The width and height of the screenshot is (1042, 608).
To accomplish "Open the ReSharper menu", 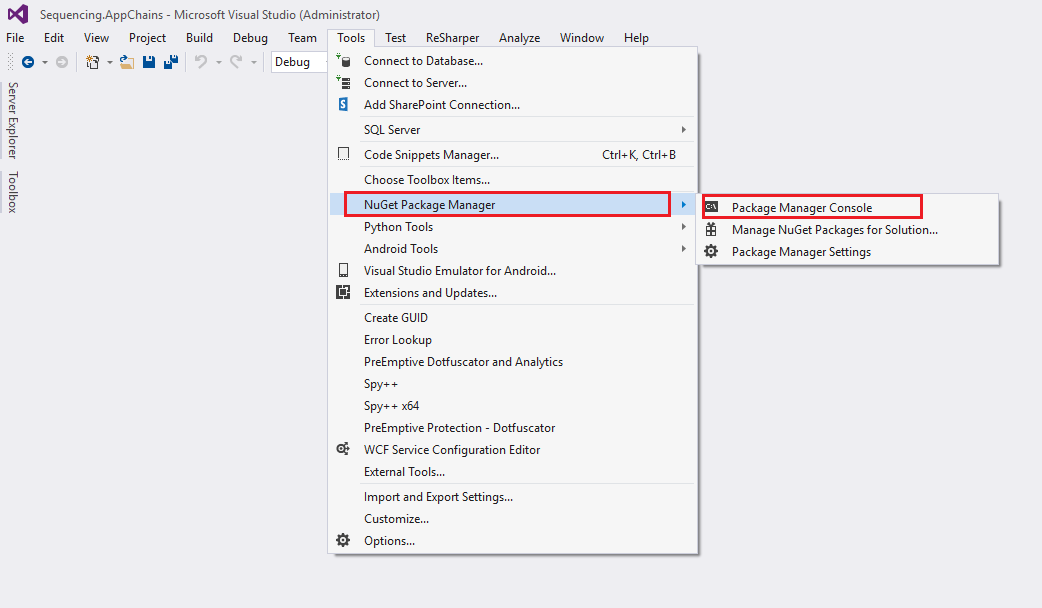I will coord(453,38).
